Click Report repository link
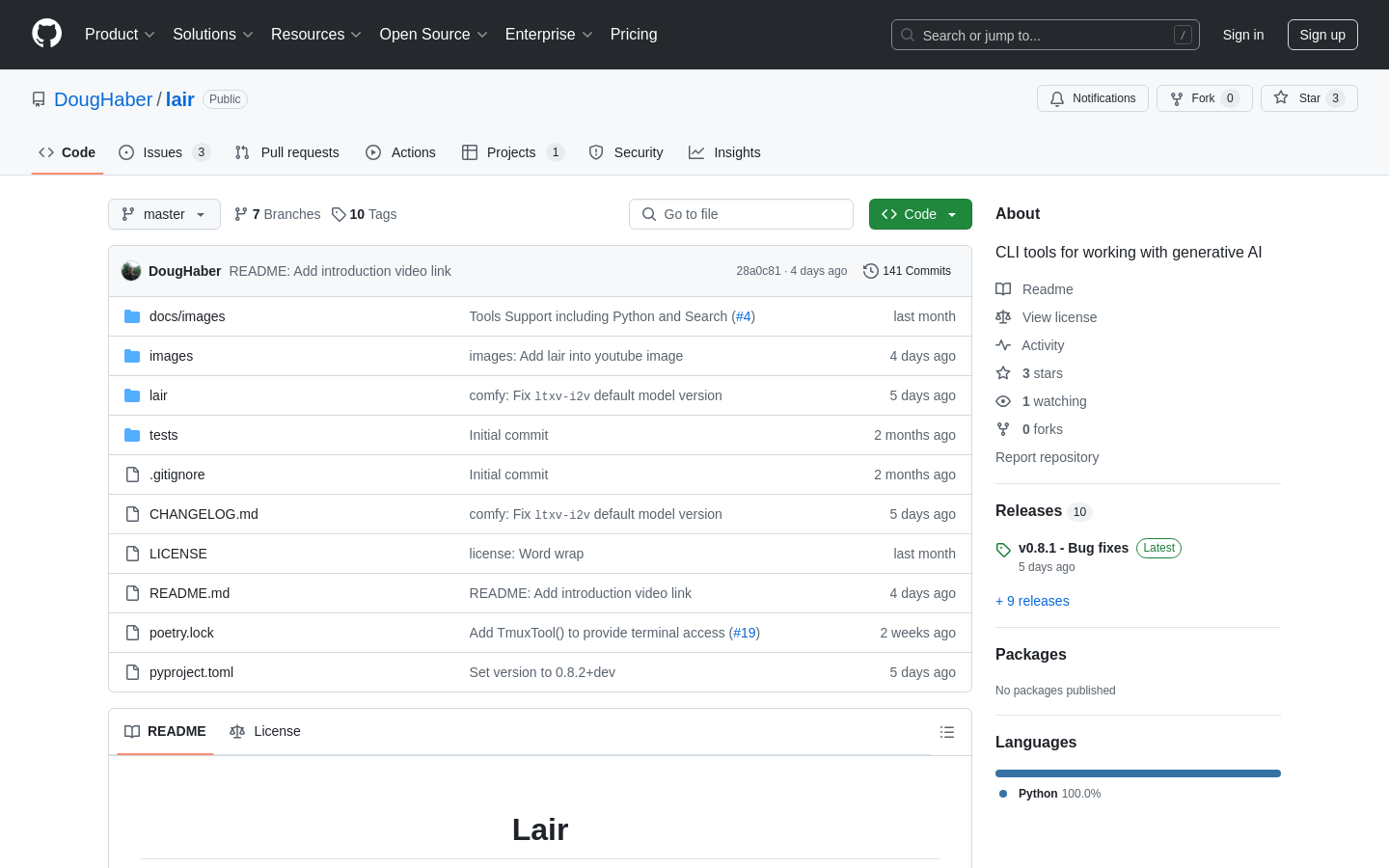The height and width of the screenshot is (868, 1389). (x=1047, y=457)
